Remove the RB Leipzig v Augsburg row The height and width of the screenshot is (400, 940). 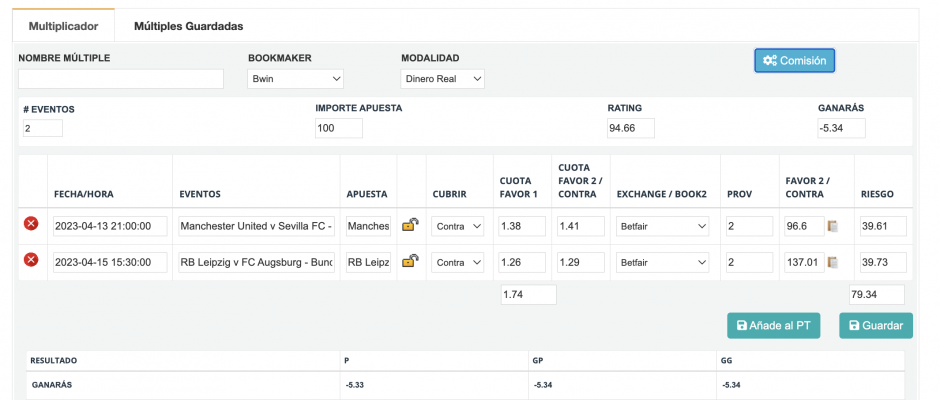pos(31,260)
